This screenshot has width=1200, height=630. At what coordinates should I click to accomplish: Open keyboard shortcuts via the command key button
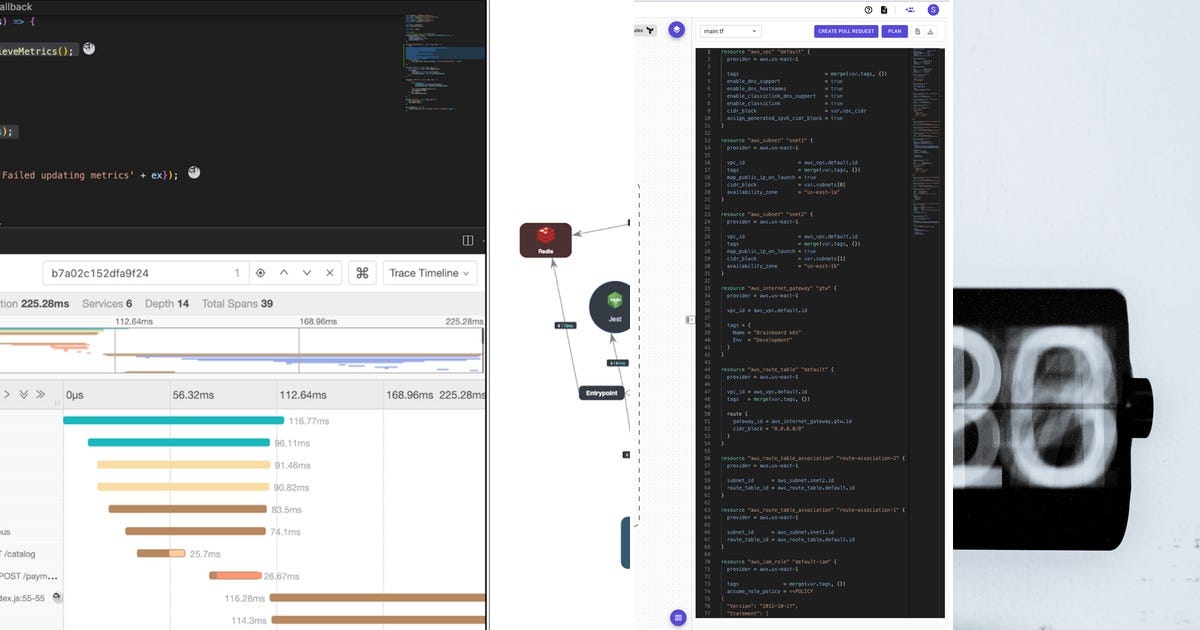point(362,273)
